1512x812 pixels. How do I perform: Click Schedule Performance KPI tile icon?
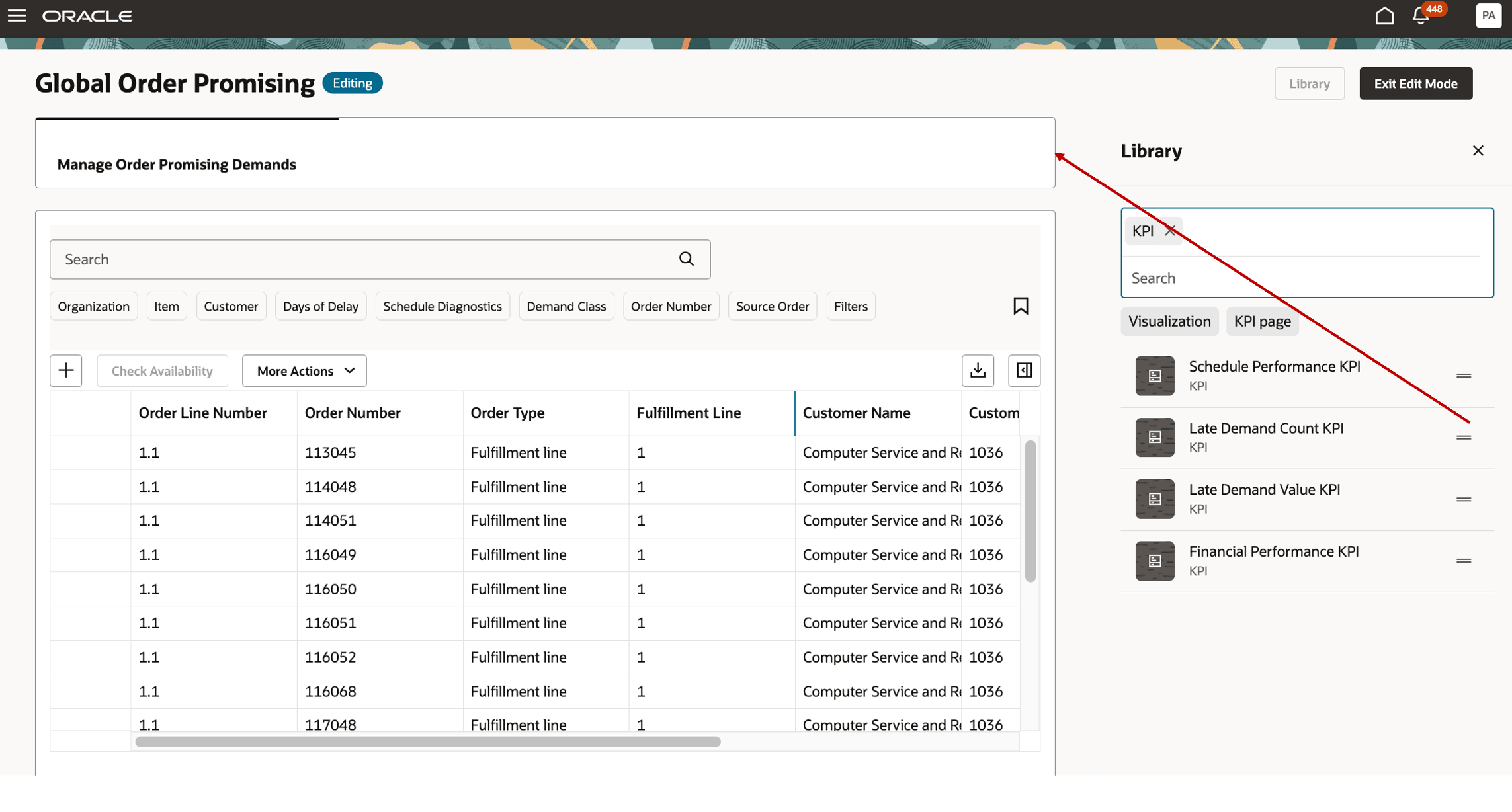coord(1155,376)
